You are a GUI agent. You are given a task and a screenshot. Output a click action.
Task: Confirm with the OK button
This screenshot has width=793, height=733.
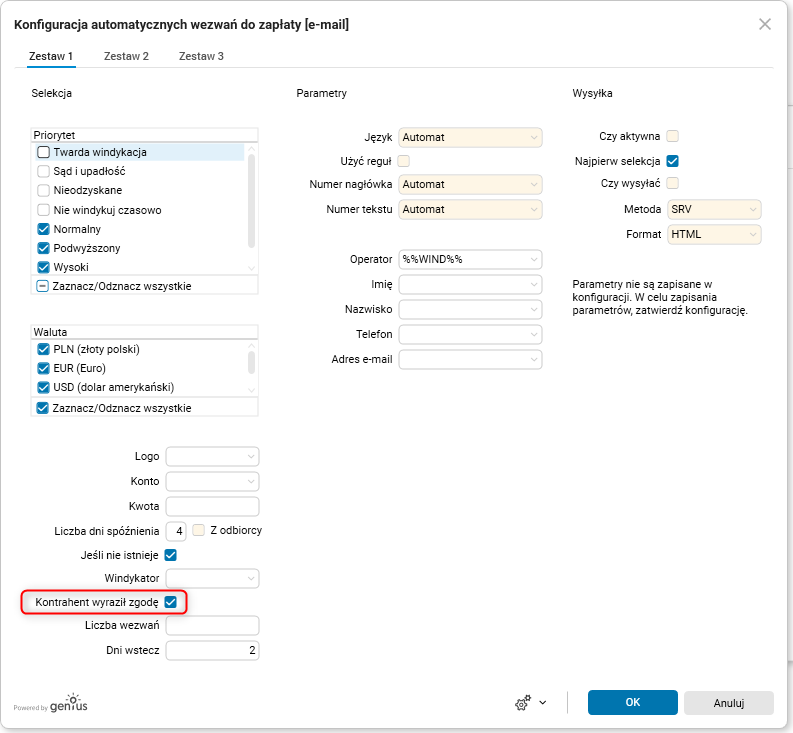632,703
